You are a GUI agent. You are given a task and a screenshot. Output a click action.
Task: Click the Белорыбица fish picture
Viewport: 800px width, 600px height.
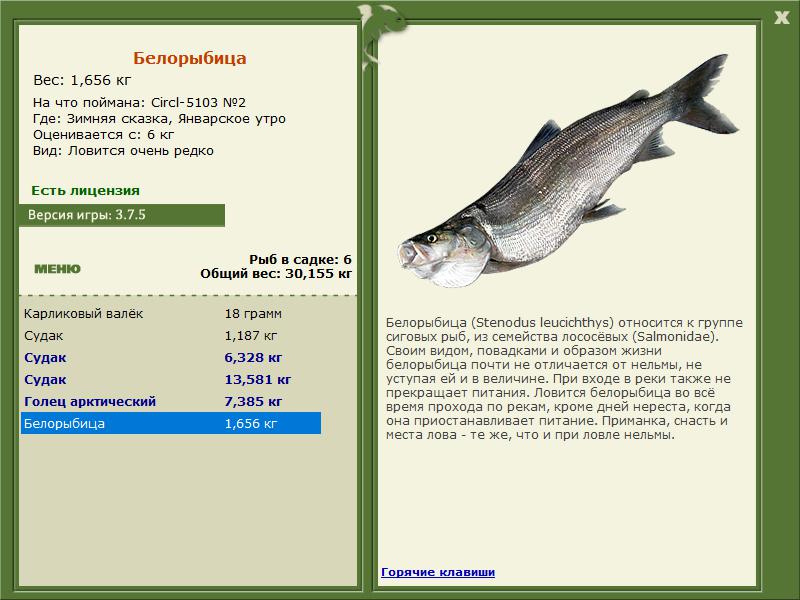coord(568,171)
